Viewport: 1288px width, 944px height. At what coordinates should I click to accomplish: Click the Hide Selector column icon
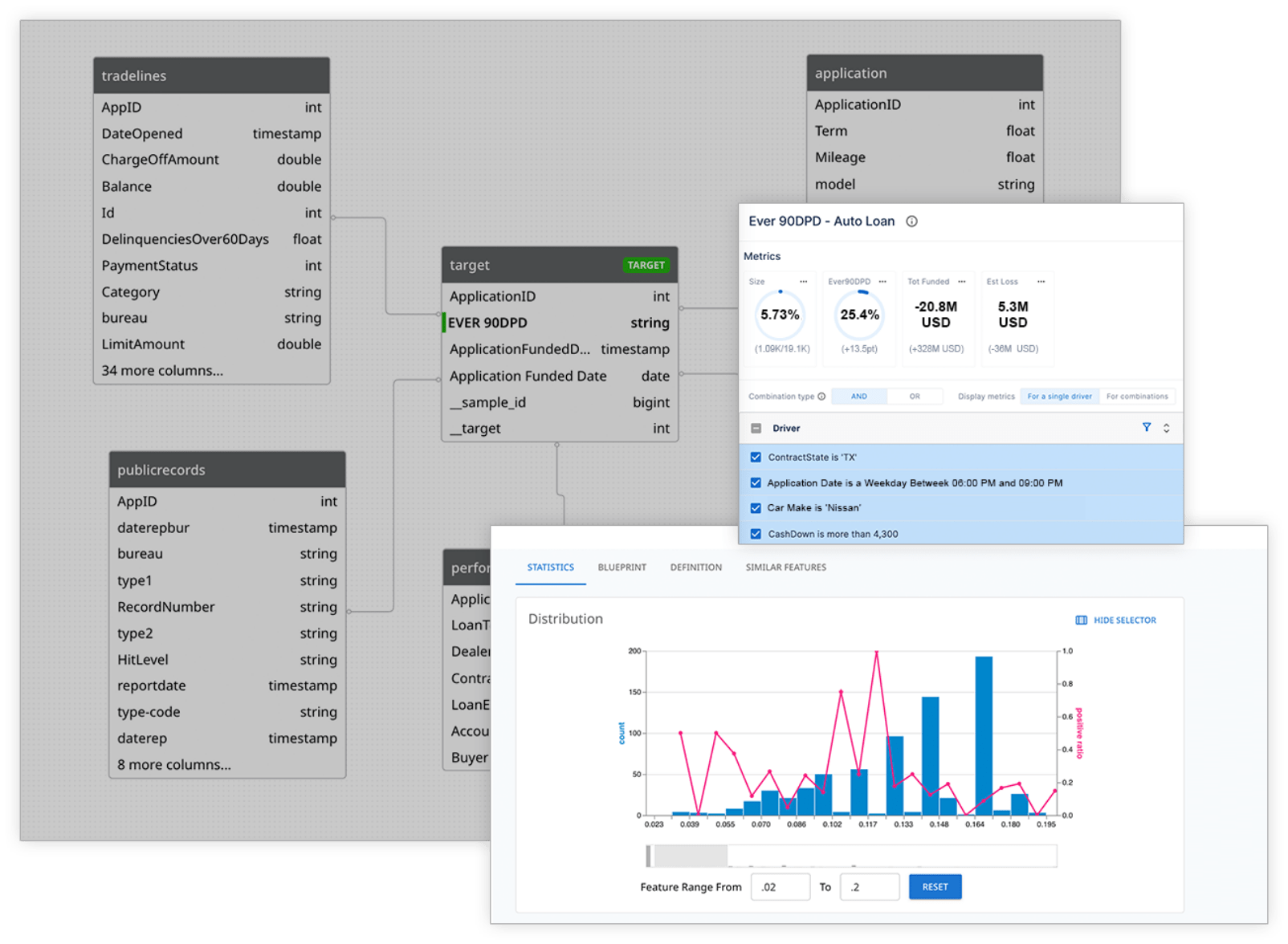[1081, 621]
